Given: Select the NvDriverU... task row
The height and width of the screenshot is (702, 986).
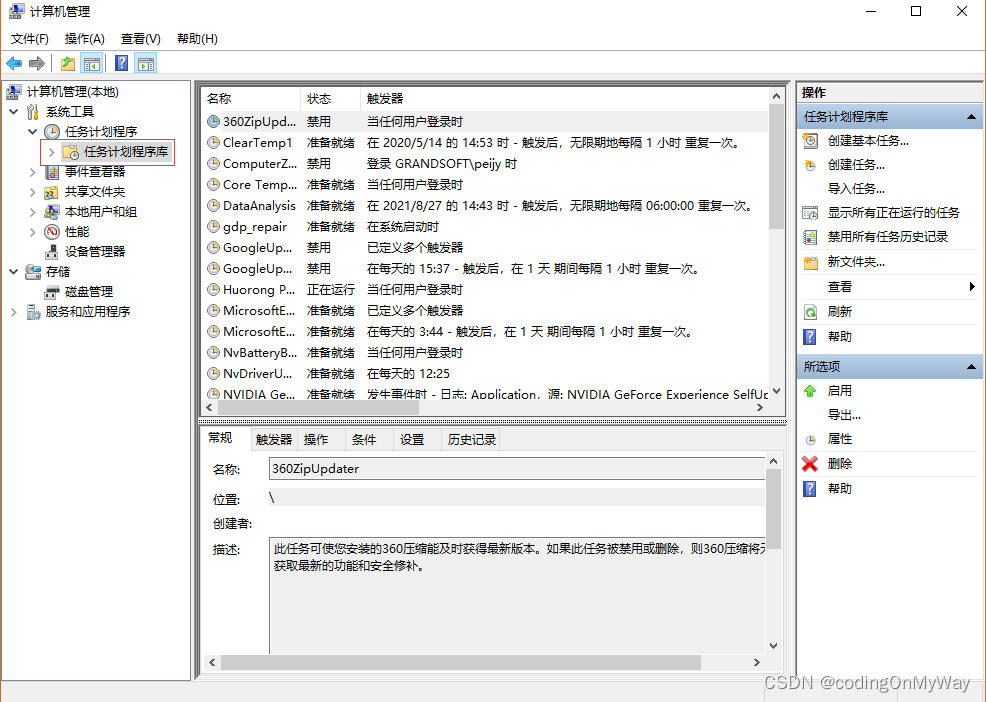Looking at the screenshot, I should click(x=484, y=374).
